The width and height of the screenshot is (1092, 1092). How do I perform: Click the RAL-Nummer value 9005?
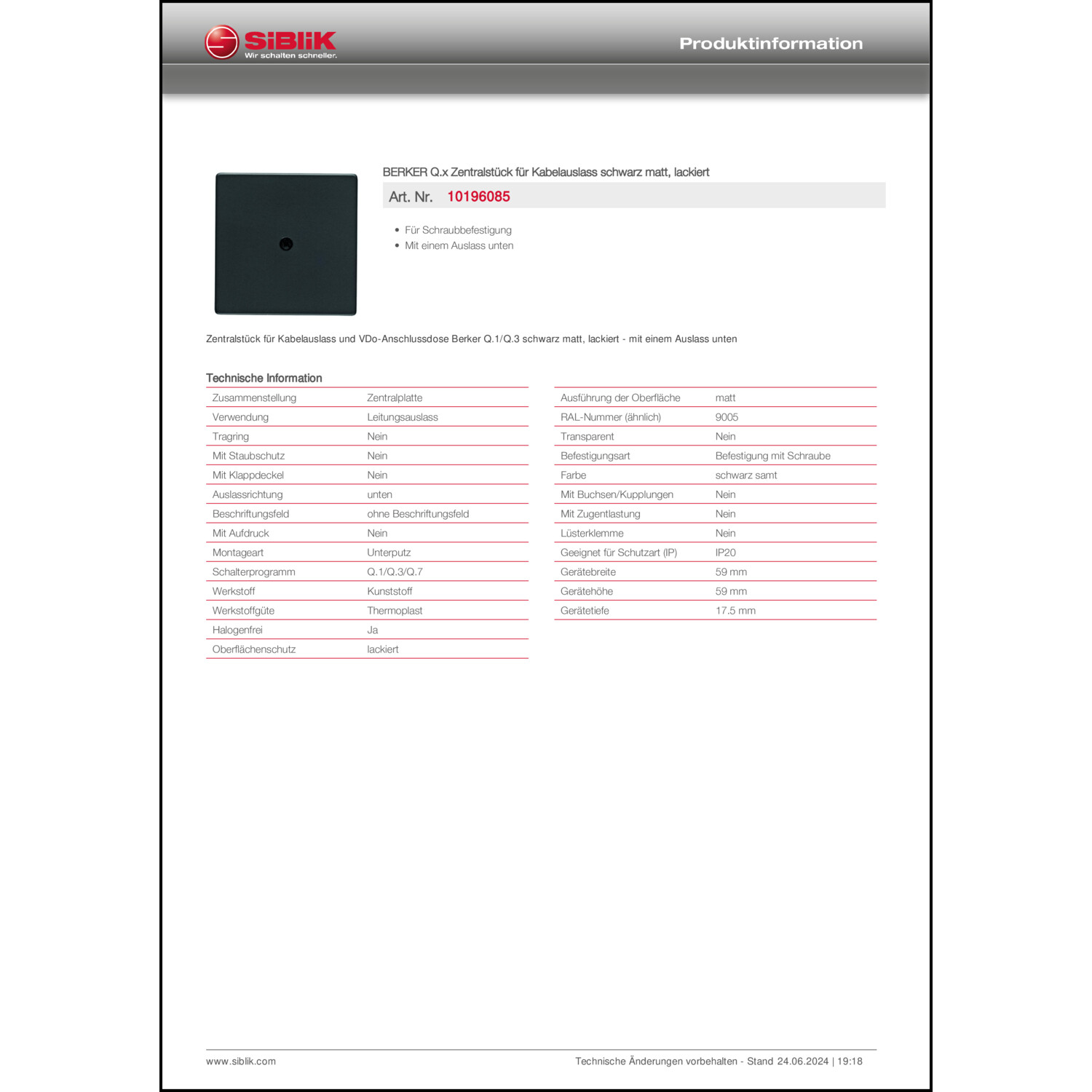(727, 417)
